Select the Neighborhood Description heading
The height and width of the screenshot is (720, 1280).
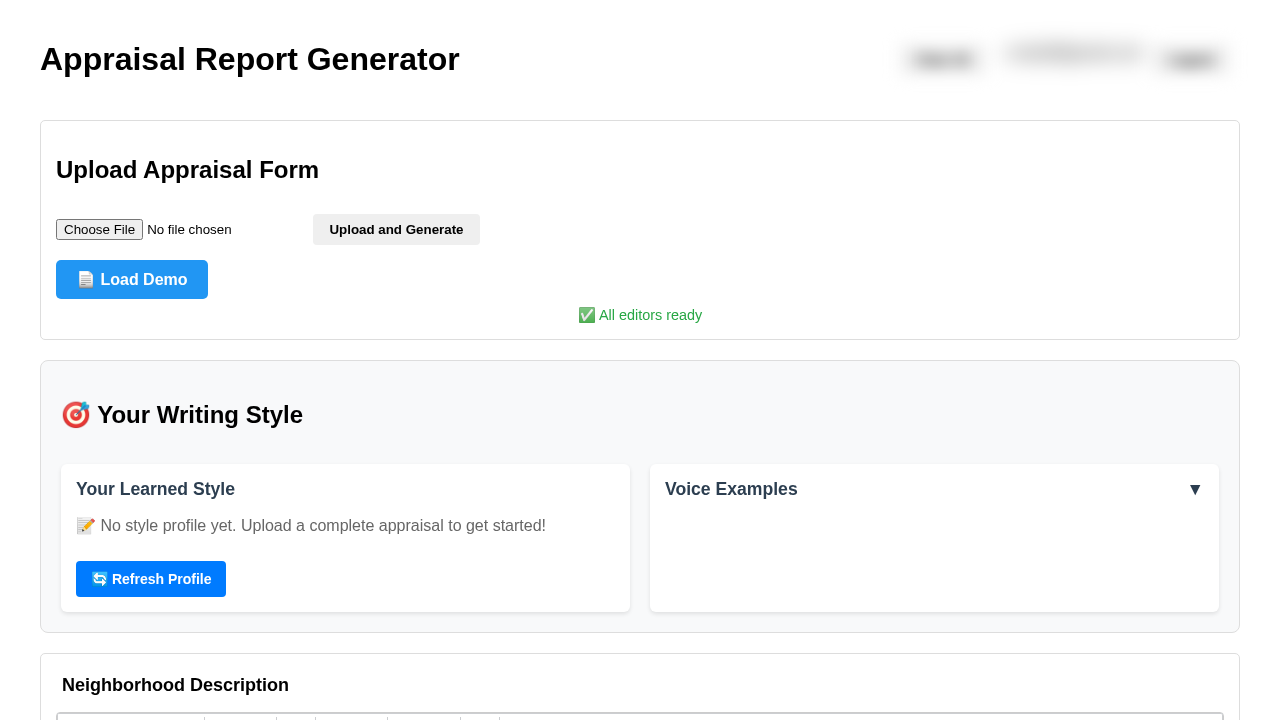[175, 685]
